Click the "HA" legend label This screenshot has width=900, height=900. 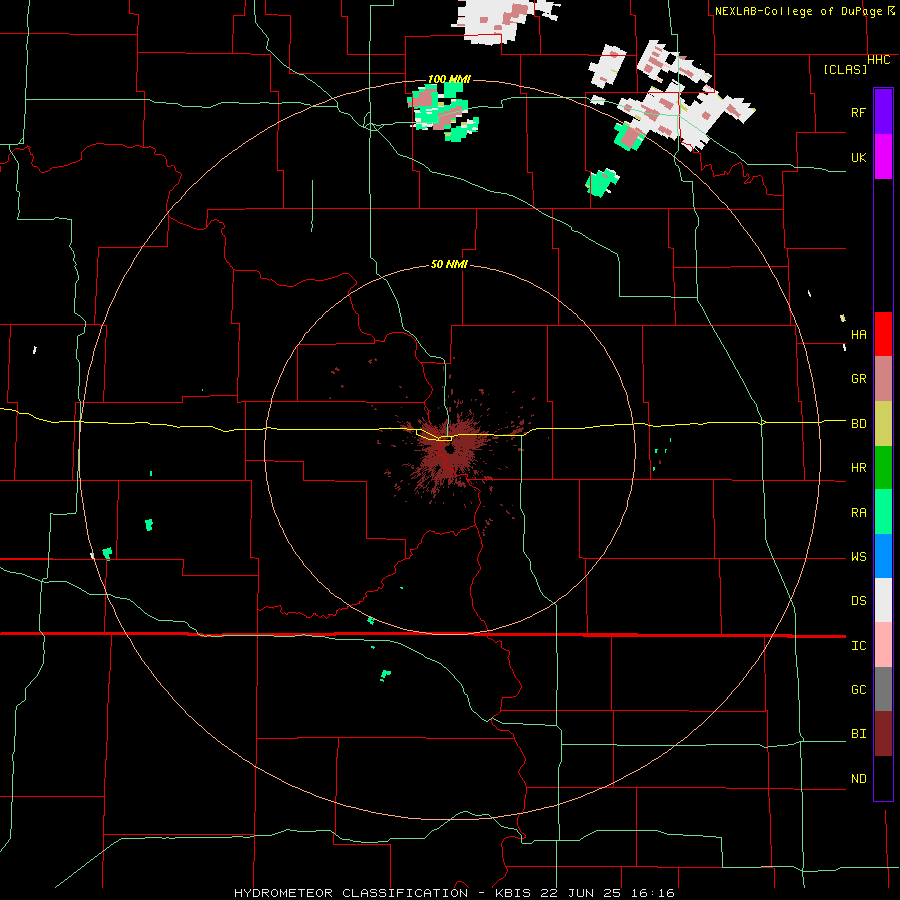click(858, 335)
